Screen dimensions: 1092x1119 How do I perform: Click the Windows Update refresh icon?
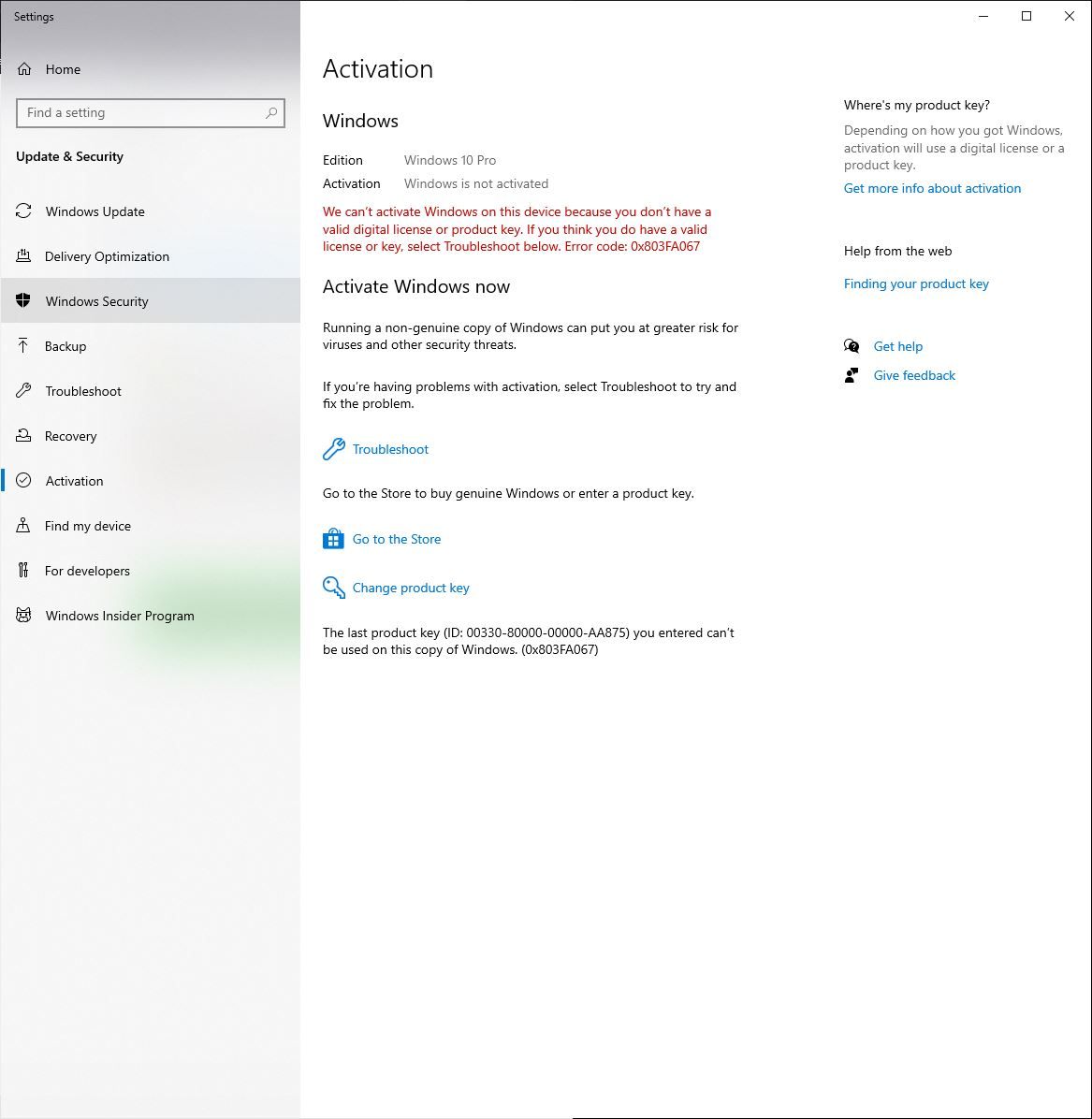[x=23, y=211]
